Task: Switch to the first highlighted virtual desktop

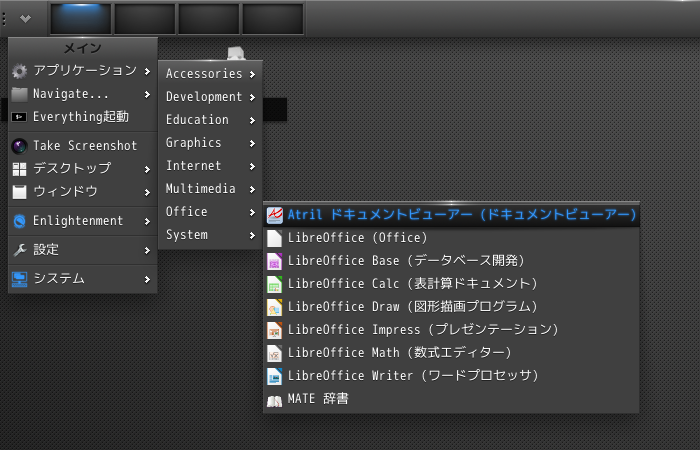Action: [81, 19]
